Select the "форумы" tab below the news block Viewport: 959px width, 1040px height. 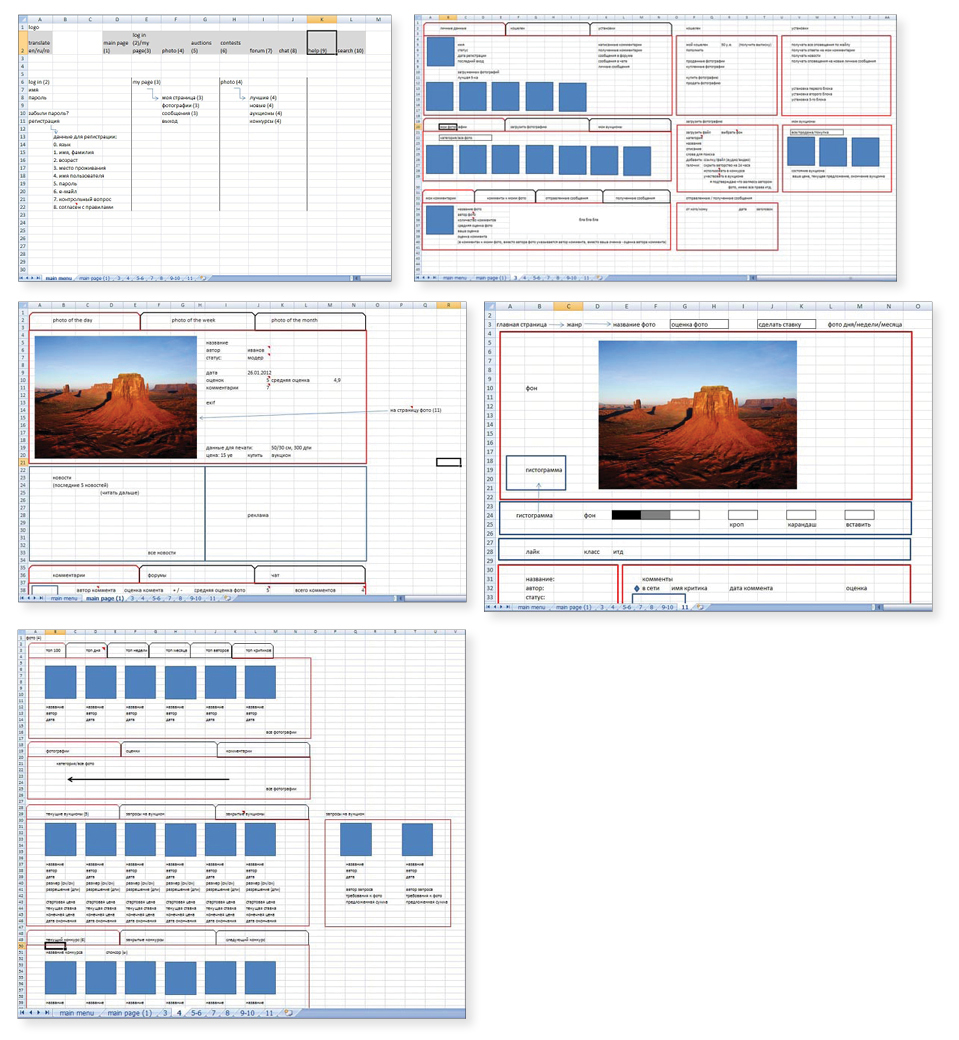159,575
